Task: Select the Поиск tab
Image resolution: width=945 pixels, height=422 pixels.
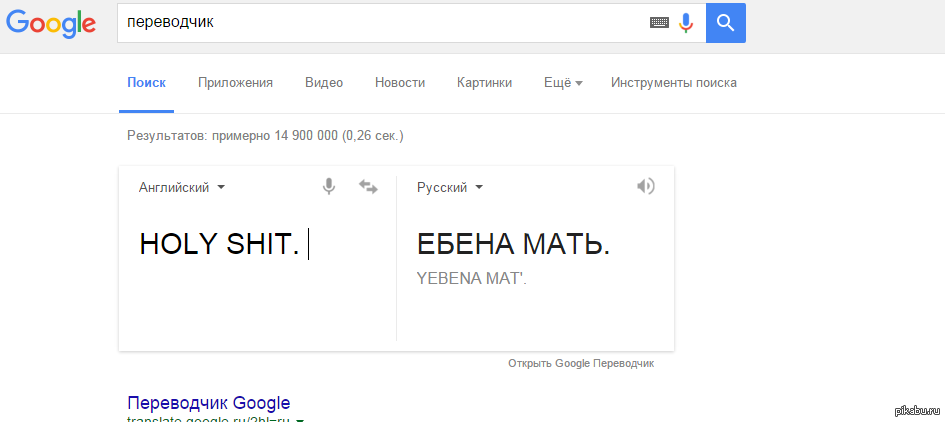Action: (146, 83)
